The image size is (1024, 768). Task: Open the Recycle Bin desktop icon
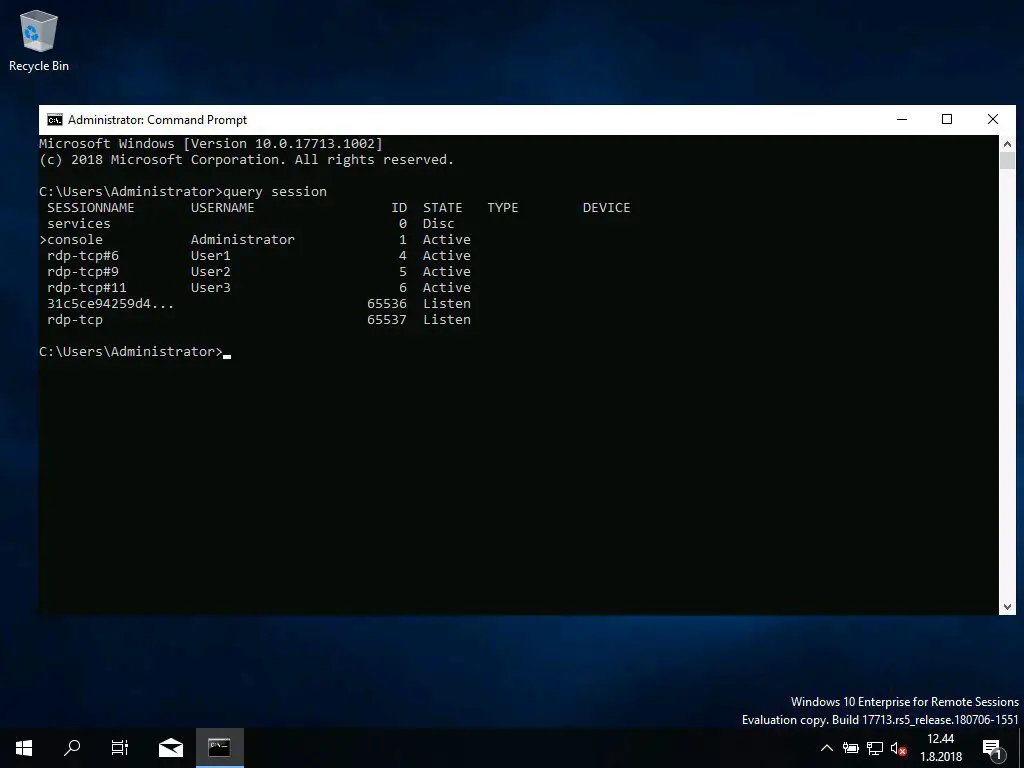(39, 40)
